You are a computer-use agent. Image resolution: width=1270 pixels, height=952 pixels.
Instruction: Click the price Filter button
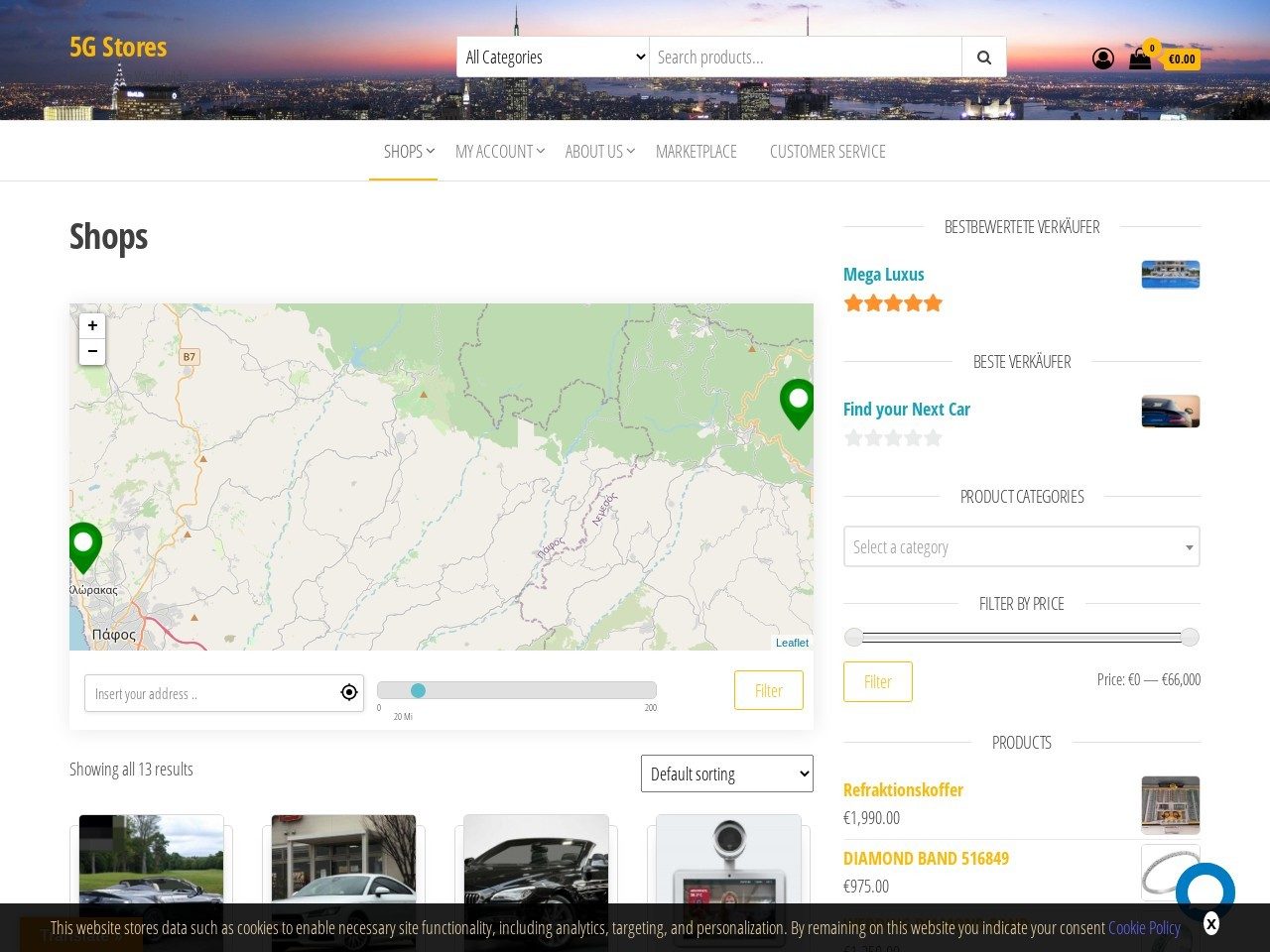pyautogui.click(x=878, y=681)
